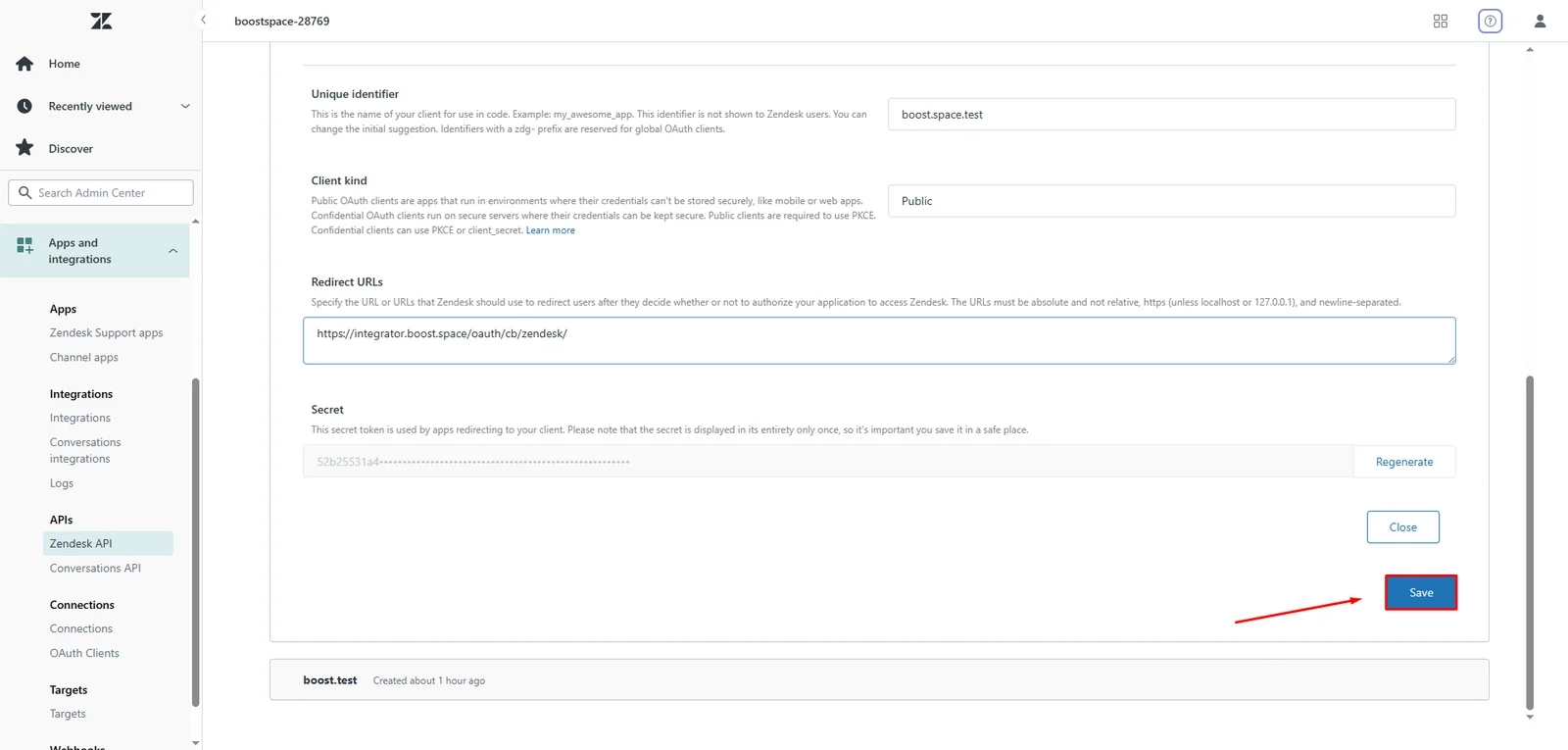Expand the Recently viewed section

(x=185, y=106)
